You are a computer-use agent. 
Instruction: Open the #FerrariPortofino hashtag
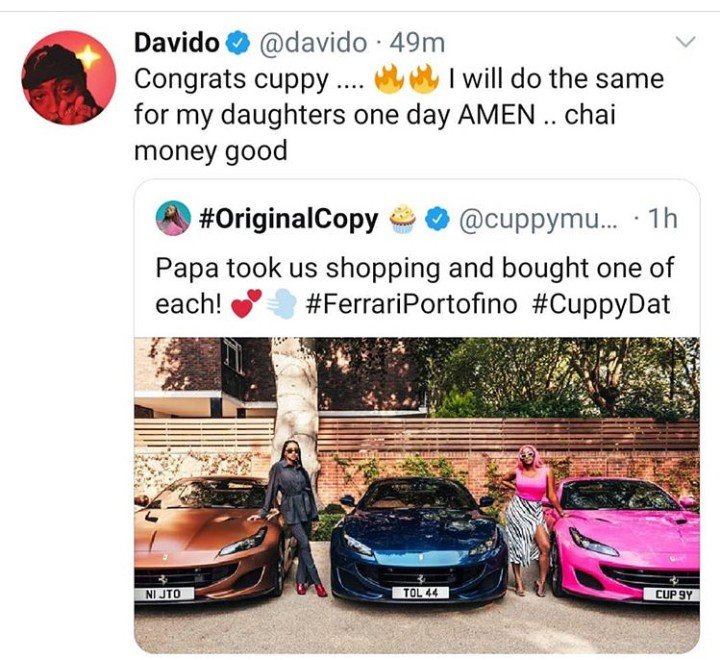coord(411,304)
